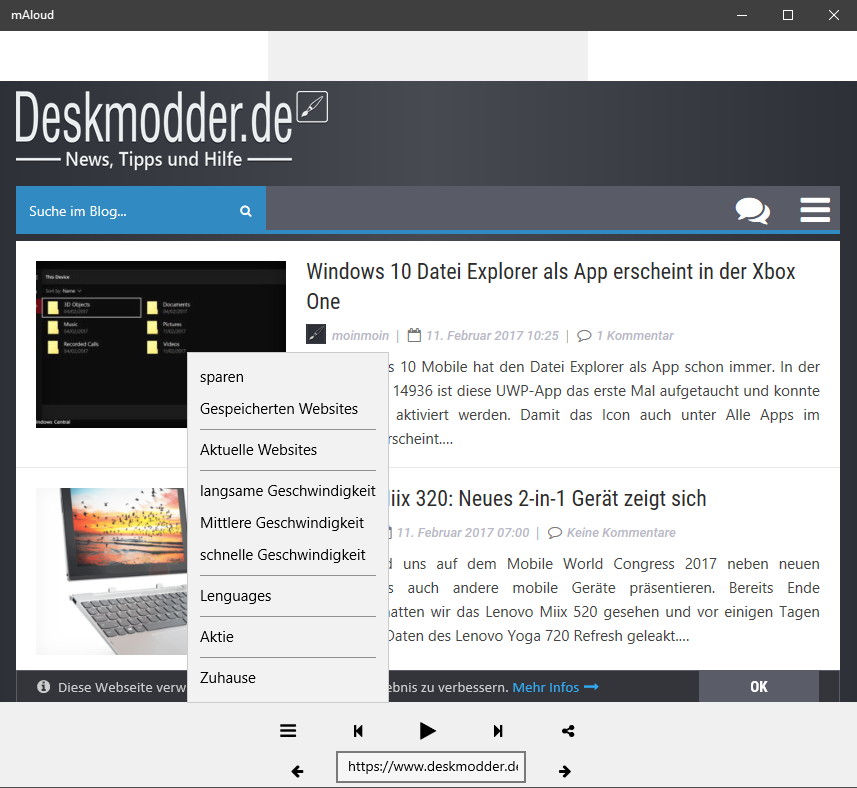Viewport: 857px width, 788px height.
Task: Select 'sparen' from the menu
Action: point(287,377)
